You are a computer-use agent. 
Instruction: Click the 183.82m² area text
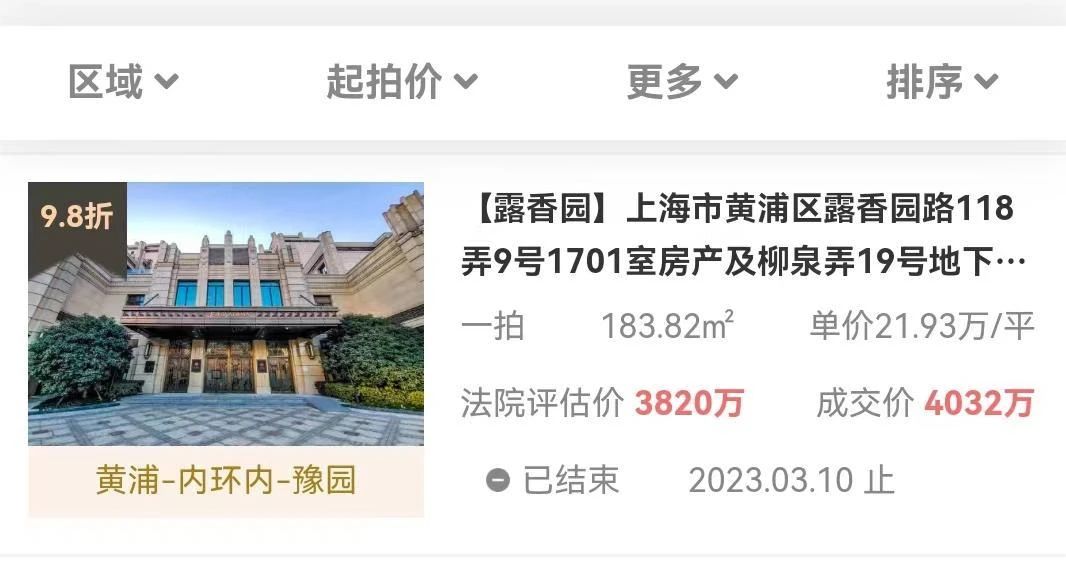click(x=668, y=326)
